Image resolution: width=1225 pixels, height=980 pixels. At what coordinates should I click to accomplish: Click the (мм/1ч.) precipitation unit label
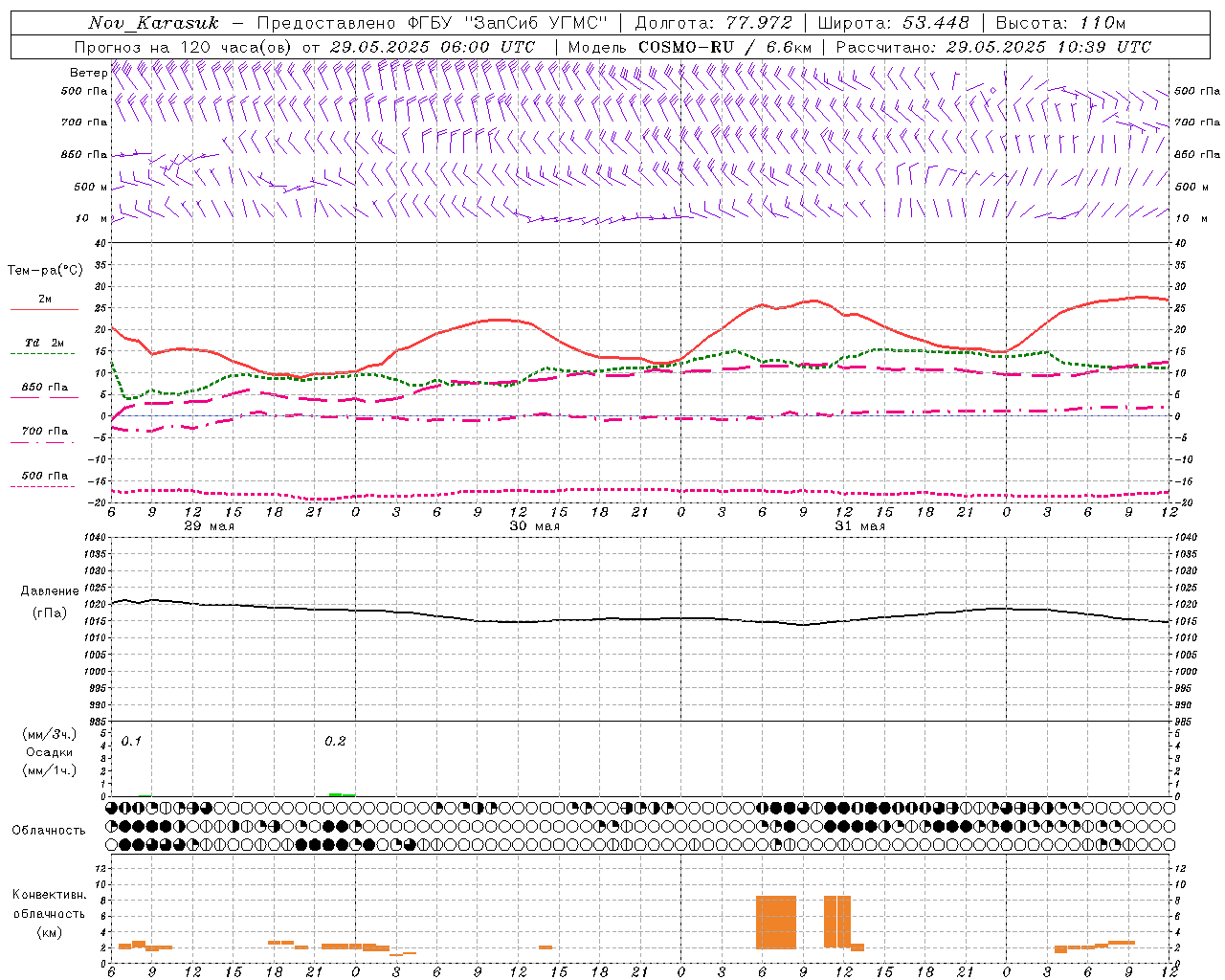point(50,770)
